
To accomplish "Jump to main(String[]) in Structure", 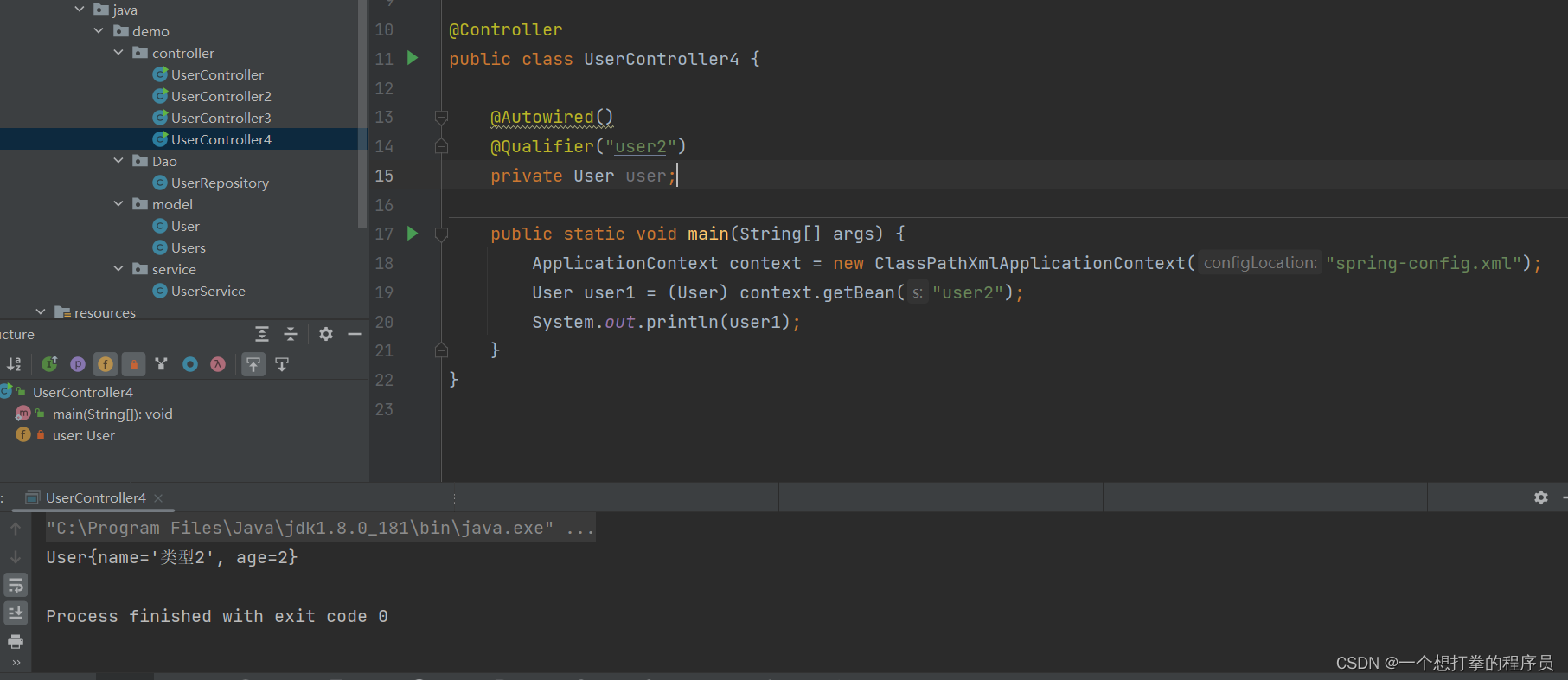I will [112, 414].
